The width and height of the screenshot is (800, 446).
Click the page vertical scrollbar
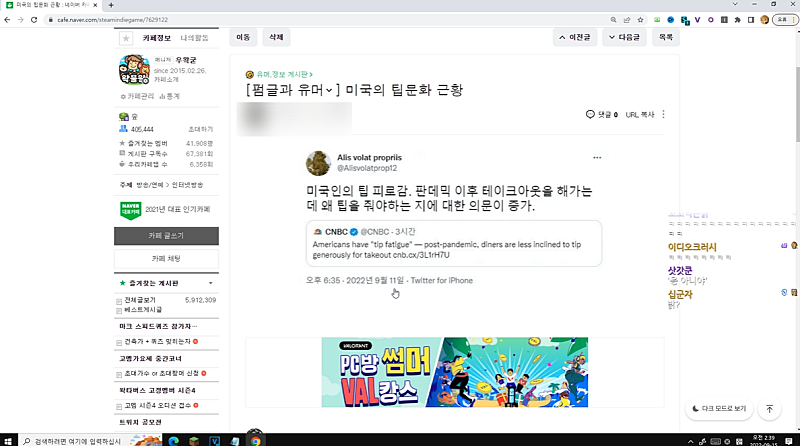tap(797, 104)
